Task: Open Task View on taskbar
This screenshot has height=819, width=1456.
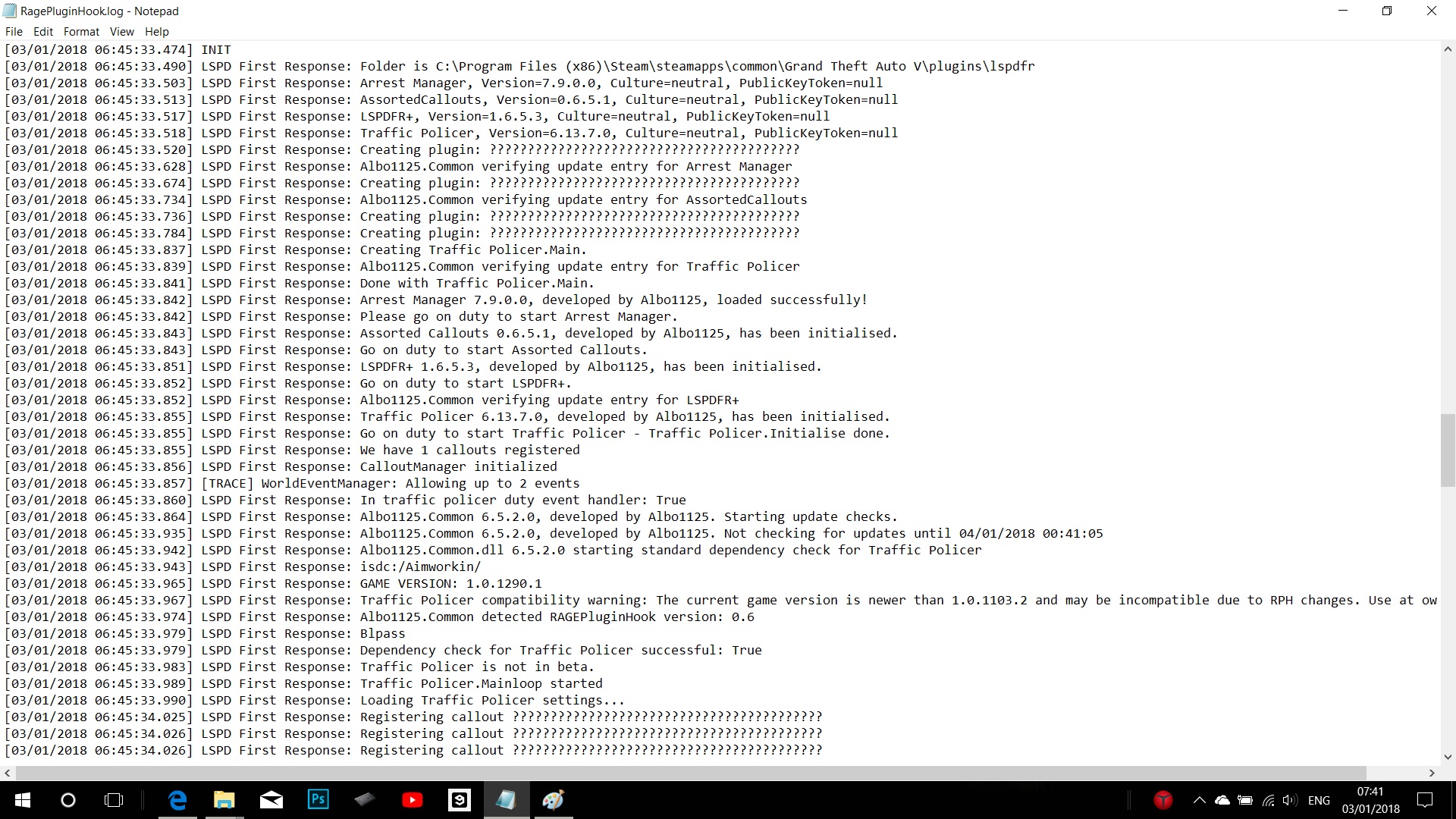Action: [x=114, y=800]
